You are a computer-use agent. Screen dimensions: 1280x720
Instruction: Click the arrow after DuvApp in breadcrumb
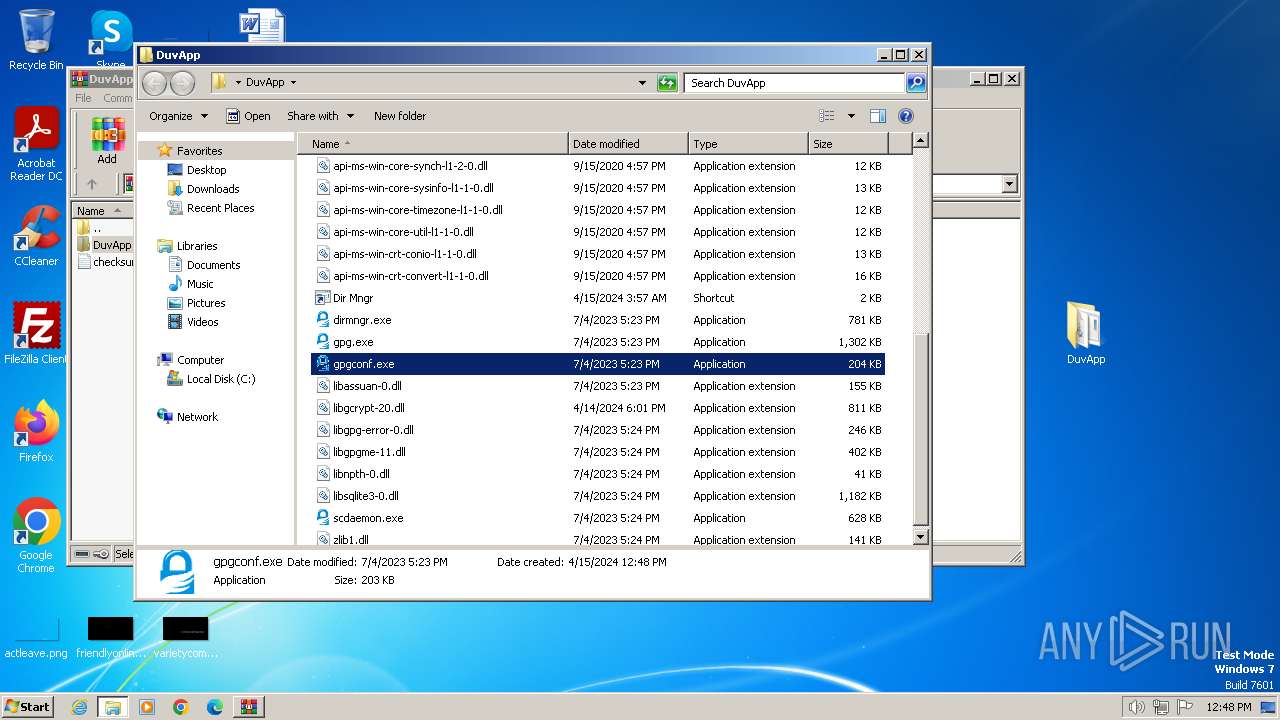(x=294, y=83)
